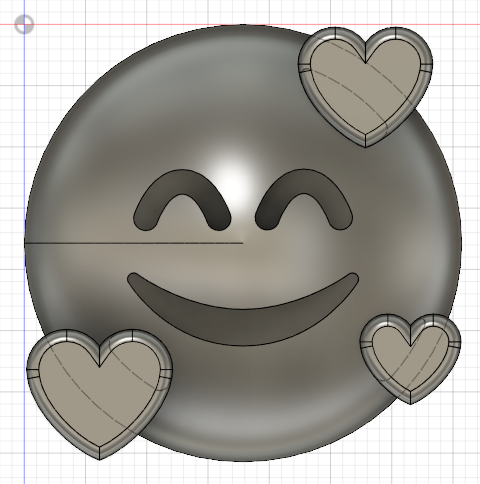
Task: Click the right smiling eye cutout
Action: point(304,200)
